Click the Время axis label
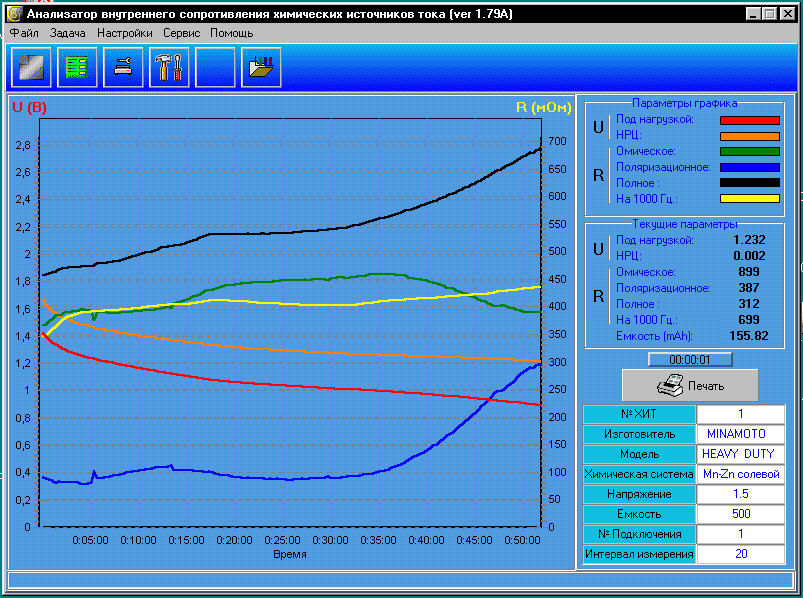 point(290,554)
